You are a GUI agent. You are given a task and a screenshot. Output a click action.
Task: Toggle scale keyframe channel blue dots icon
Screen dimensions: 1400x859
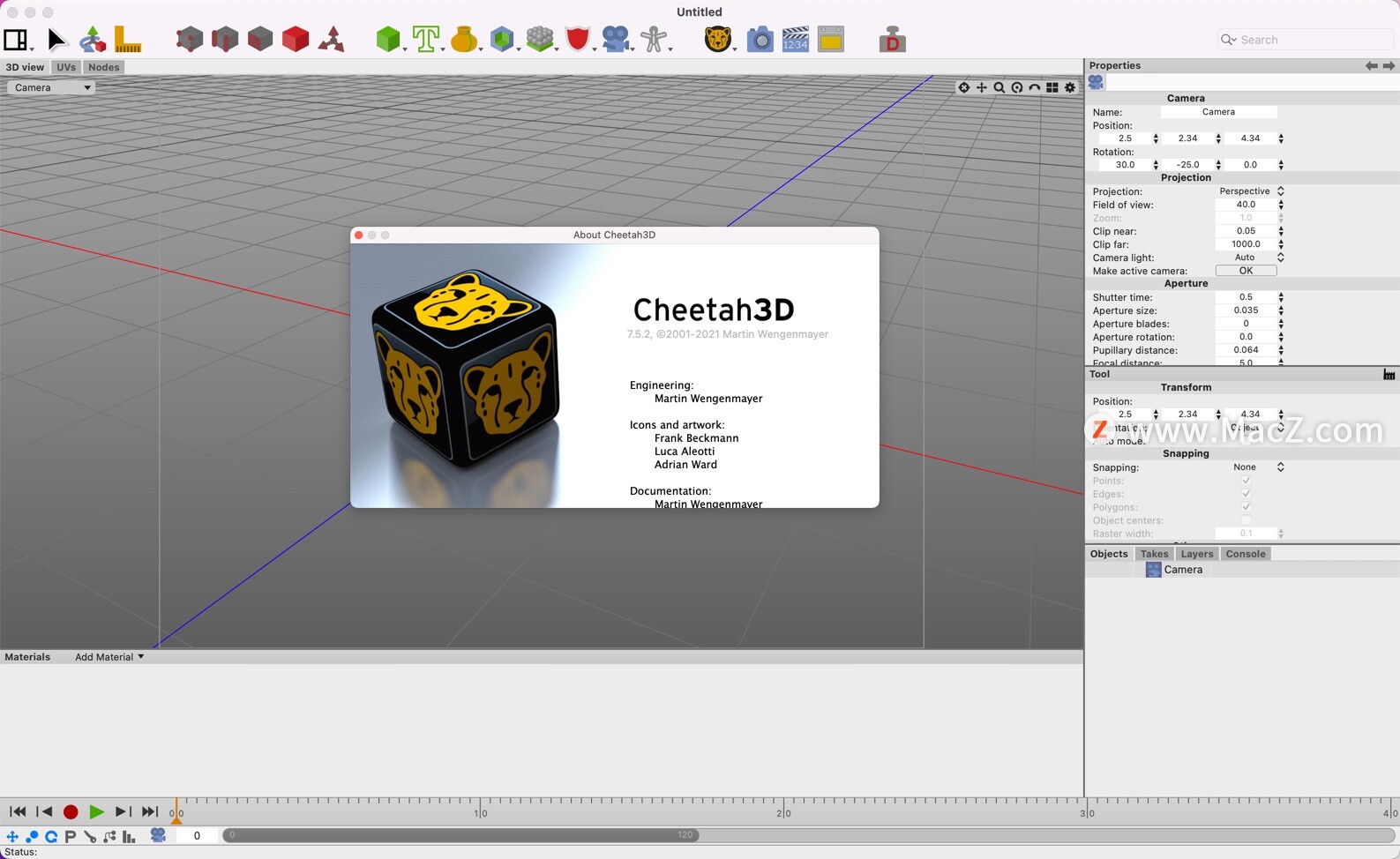(32, 836)
